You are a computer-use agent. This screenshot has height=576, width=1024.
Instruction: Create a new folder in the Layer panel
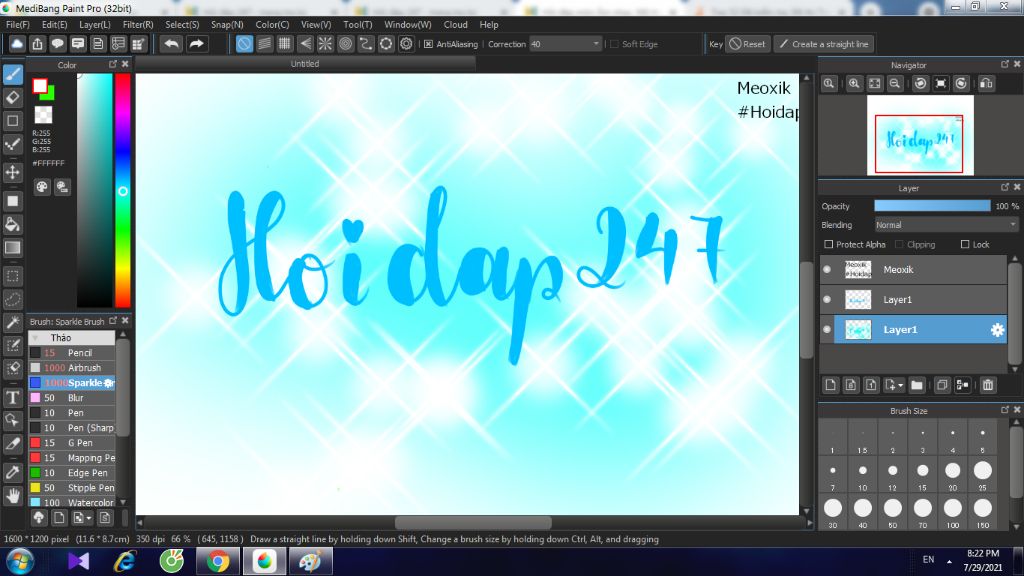coord(917,385)
